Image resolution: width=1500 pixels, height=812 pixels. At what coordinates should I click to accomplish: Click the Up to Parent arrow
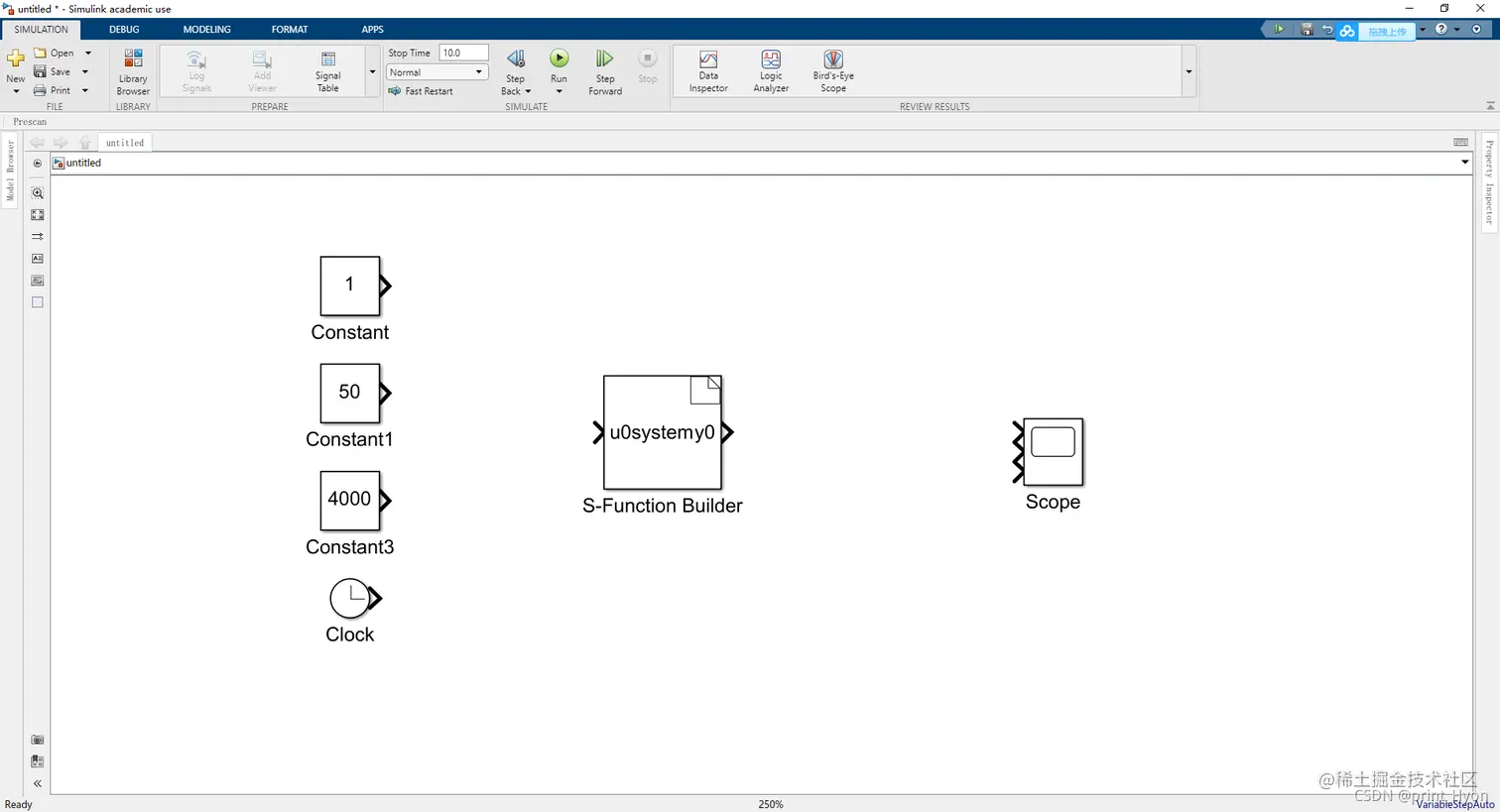point(85,143)
